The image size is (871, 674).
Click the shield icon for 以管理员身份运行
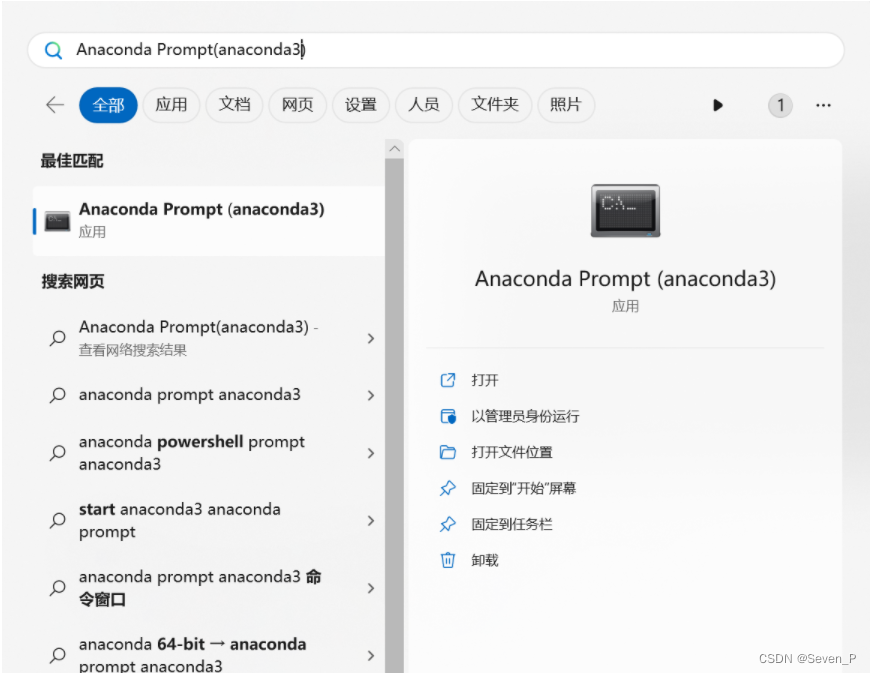pyautogui.click(x=448, y=416)
